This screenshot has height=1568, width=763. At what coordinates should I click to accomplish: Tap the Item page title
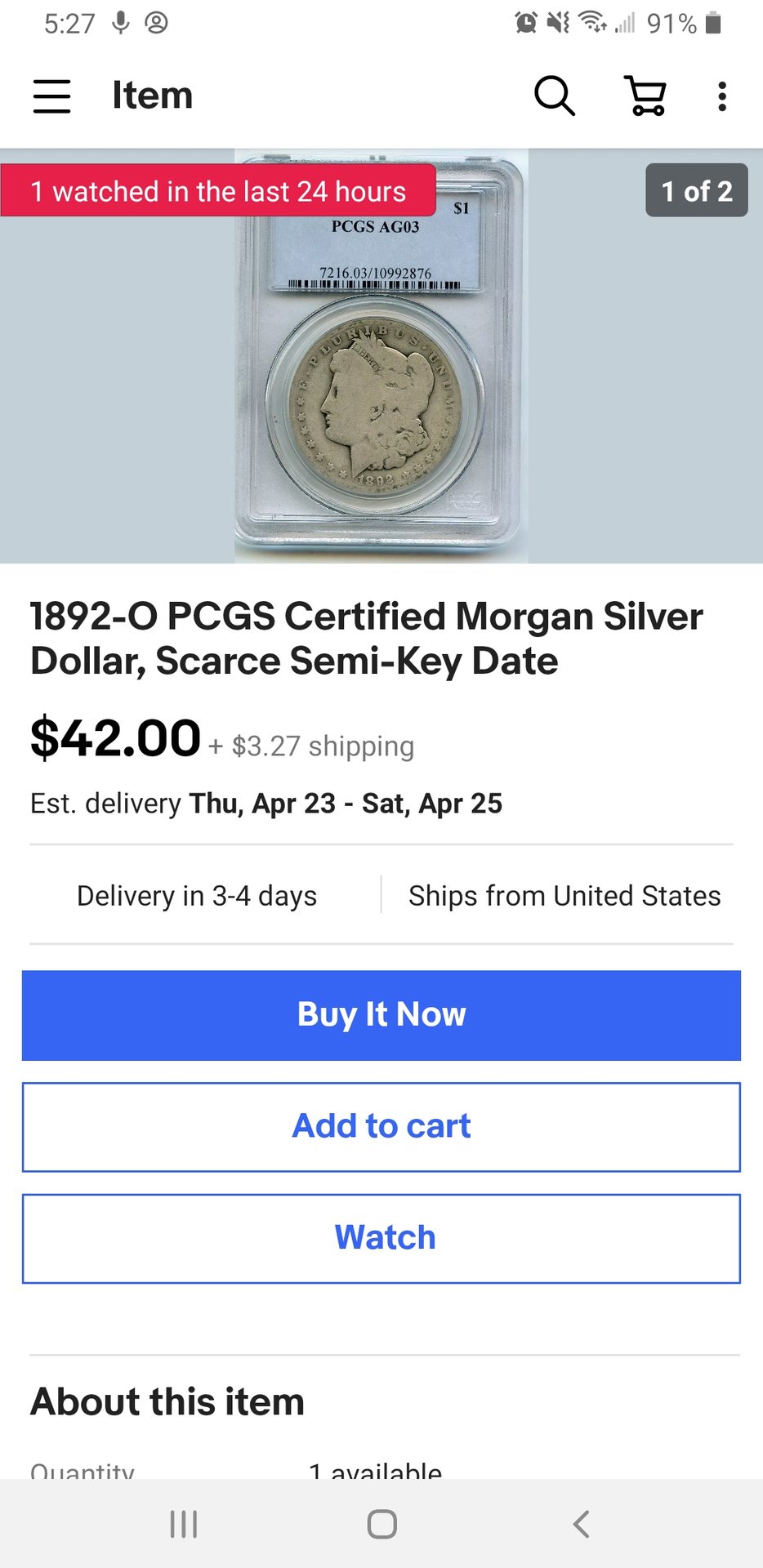[153, 96]
